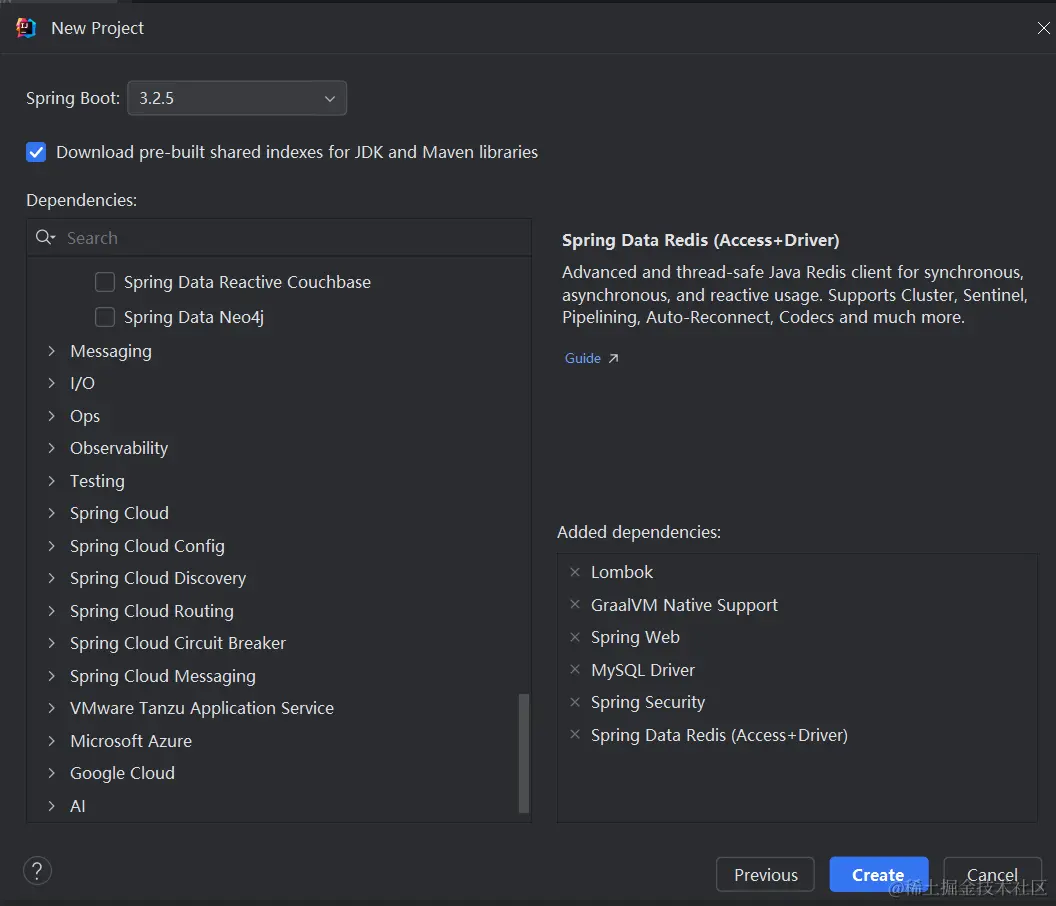Open the help question mark icon

pyautogui.click(x=37, y=870)
